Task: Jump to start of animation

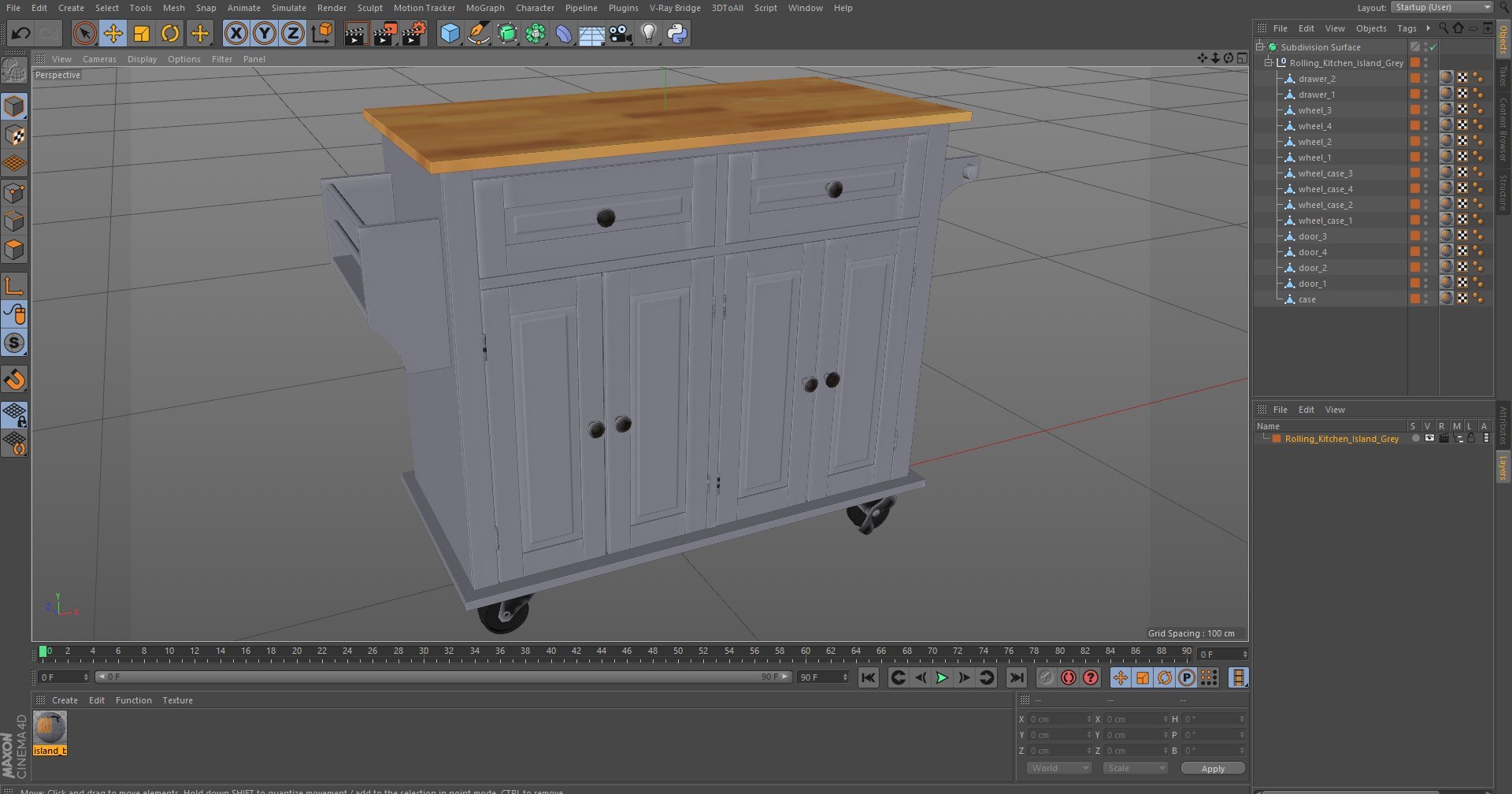Action: (x=868, y=677)
